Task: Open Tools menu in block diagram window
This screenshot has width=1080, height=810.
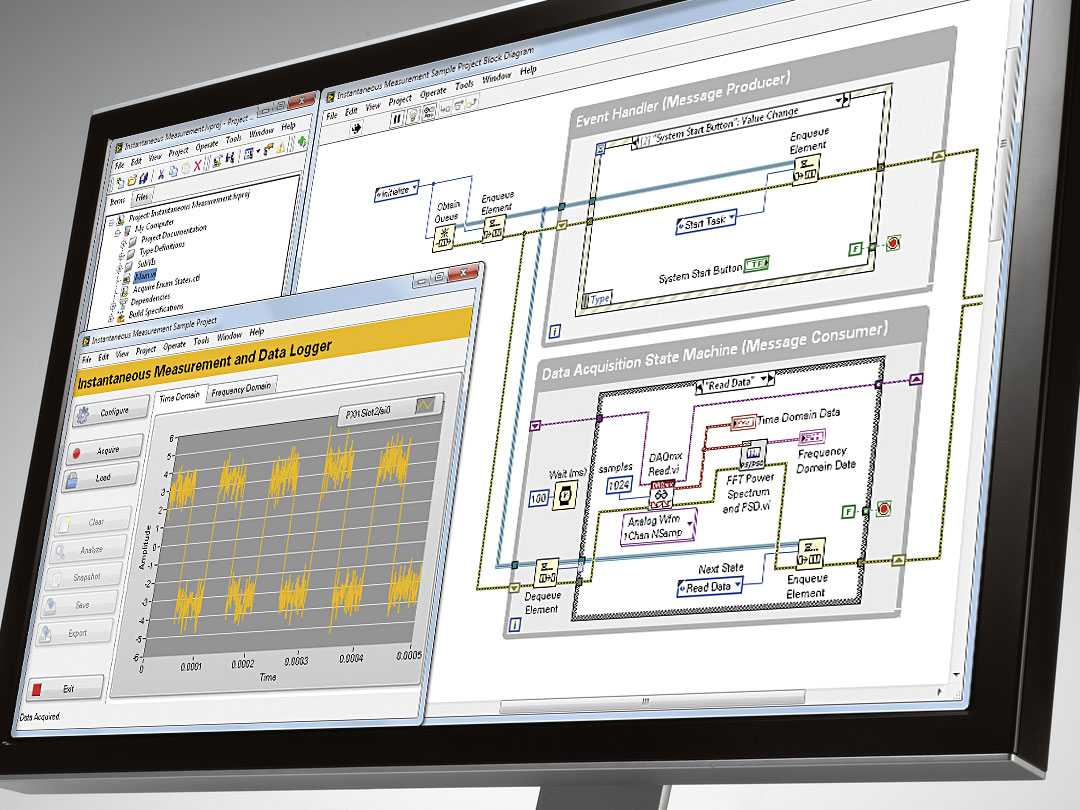Action: pyautogui.click(x=464, y=85)
